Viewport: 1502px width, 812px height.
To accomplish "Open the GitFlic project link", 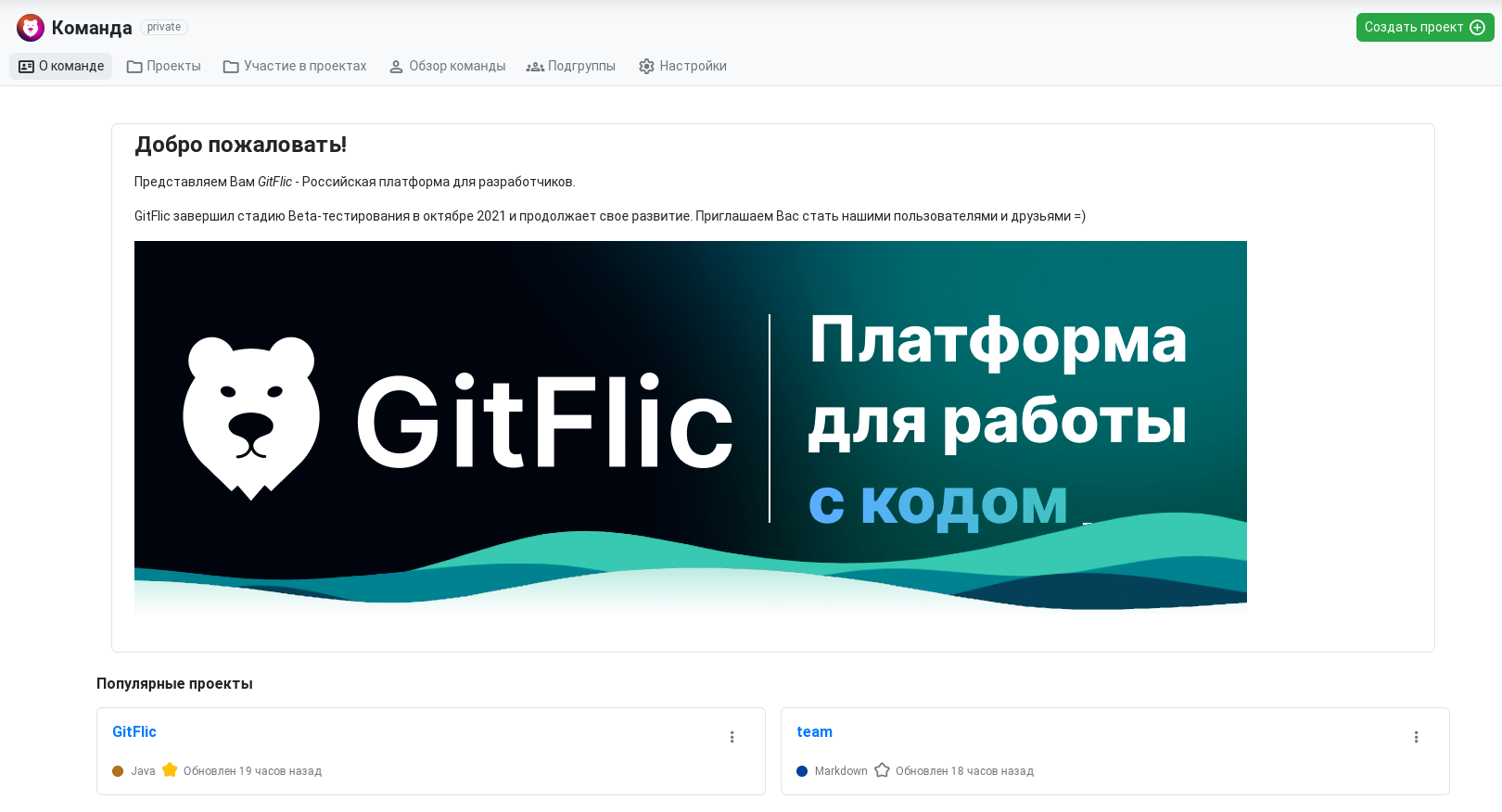I will pyautogui.click(x=134, y=731).
